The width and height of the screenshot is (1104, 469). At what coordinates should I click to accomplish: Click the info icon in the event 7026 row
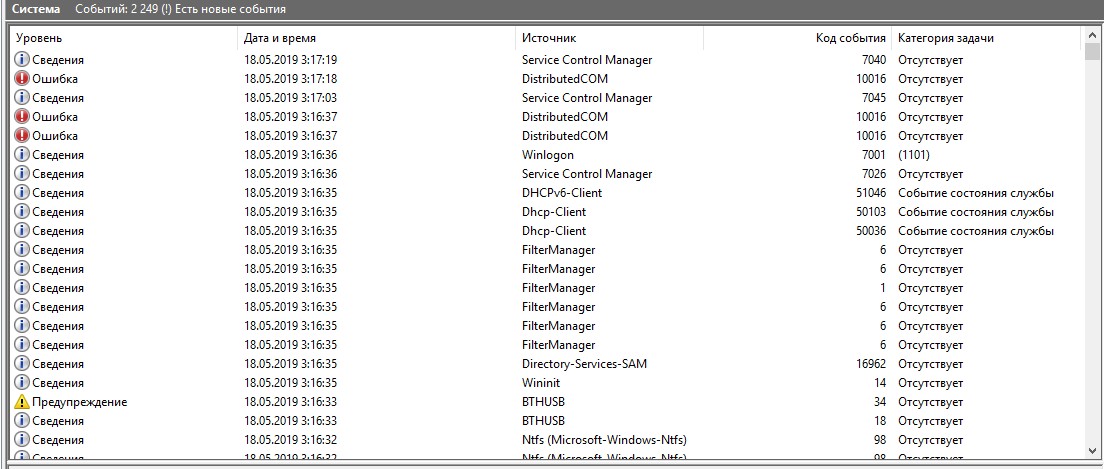[x=23, y=174]
